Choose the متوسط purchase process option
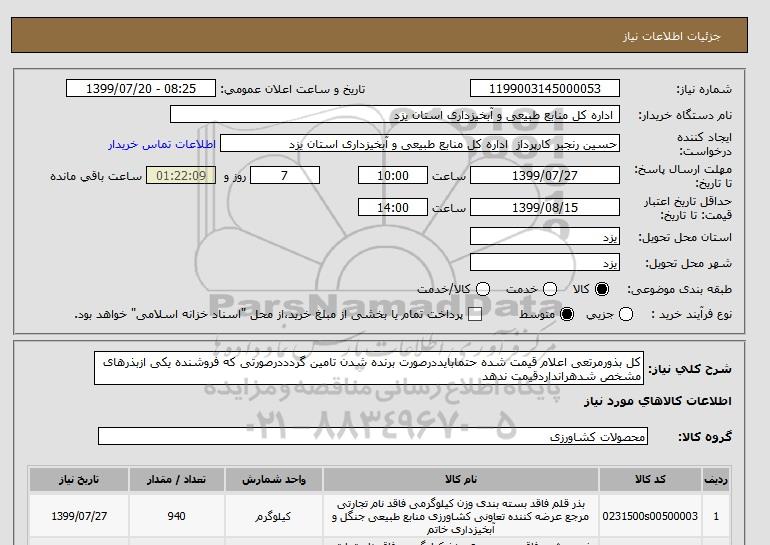 pyautogui.click(x=567, y=314)
